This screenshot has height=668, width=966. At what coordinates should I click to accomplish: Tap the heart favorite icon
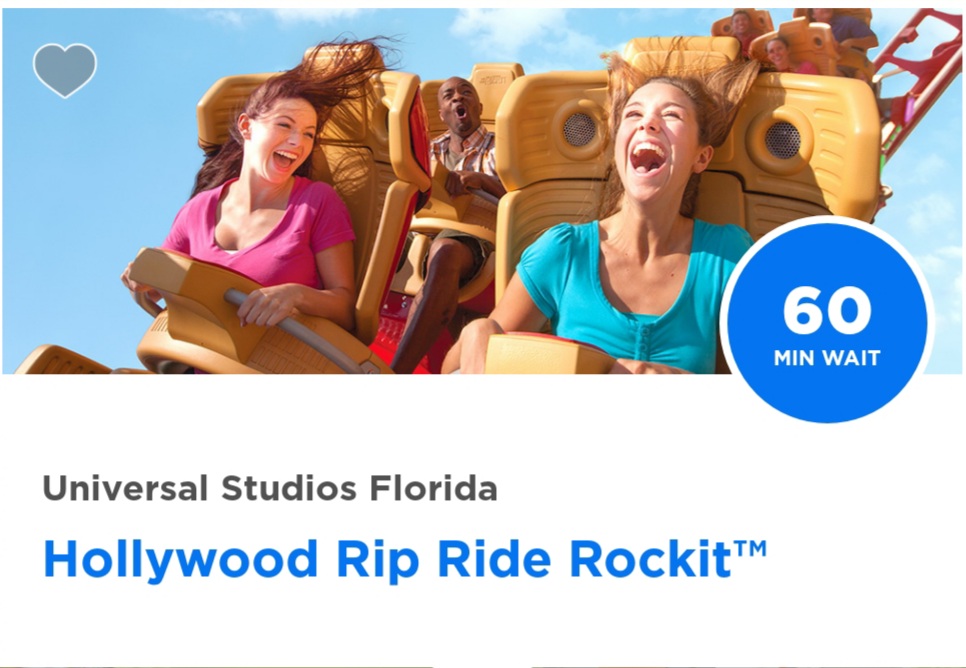tap(65, 71)
